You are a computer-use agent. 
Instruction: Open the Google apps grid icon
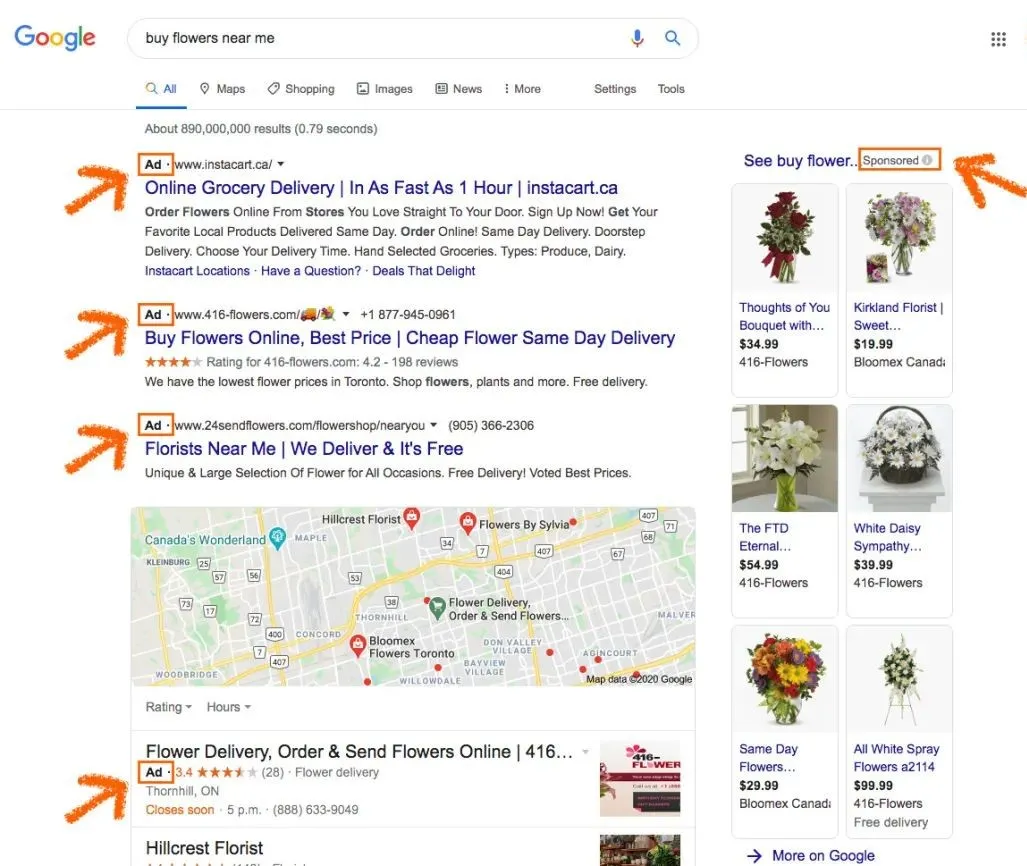pyautogui.click(x=998, y=39)
